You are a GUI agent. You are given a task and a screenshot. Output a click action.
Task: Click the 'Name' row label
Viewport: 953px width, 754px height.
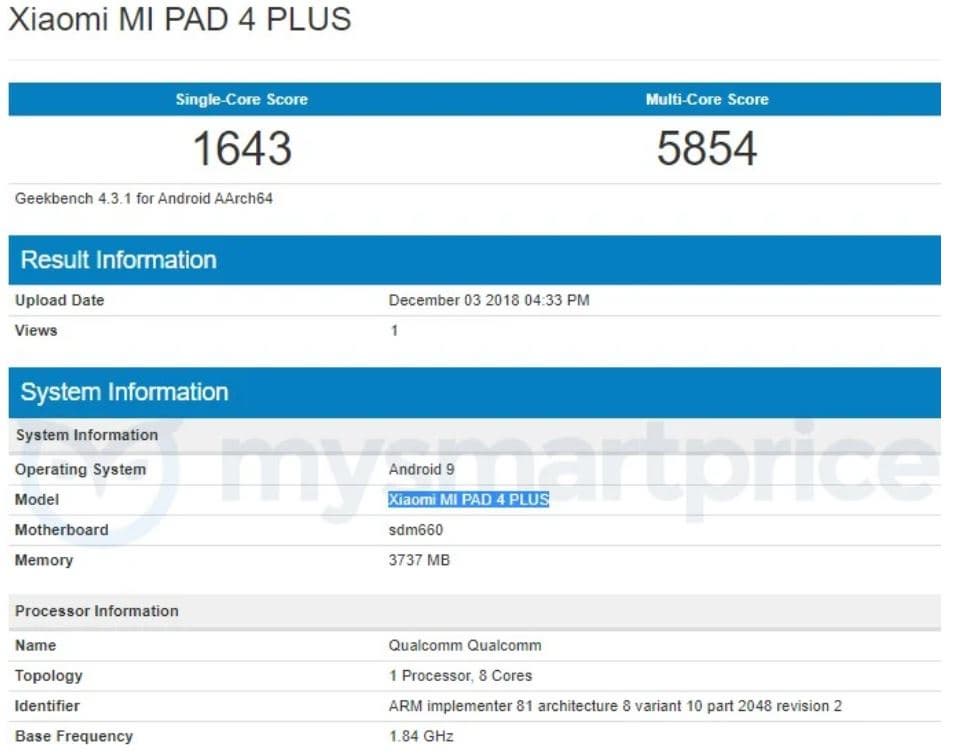[x=35, y=645]
